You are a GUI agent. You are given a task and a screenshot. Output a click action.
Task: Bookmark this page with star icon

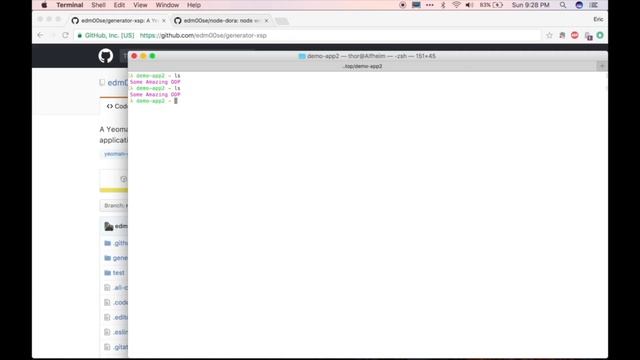549,36
